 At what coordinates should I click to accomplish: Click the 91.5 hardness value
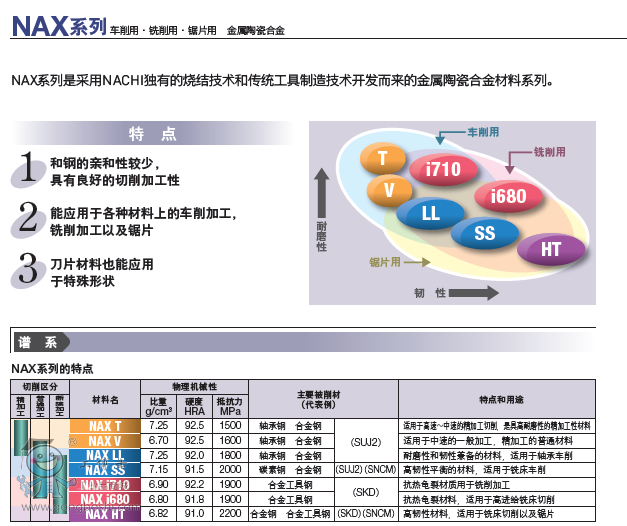[194, 470]
